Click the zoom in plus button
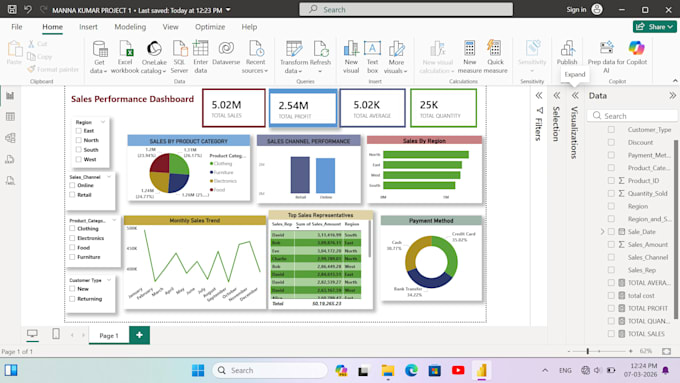Image resolution: width=680 pixels, height=383 pixels. pyautogui.click(x=631, y=351)
